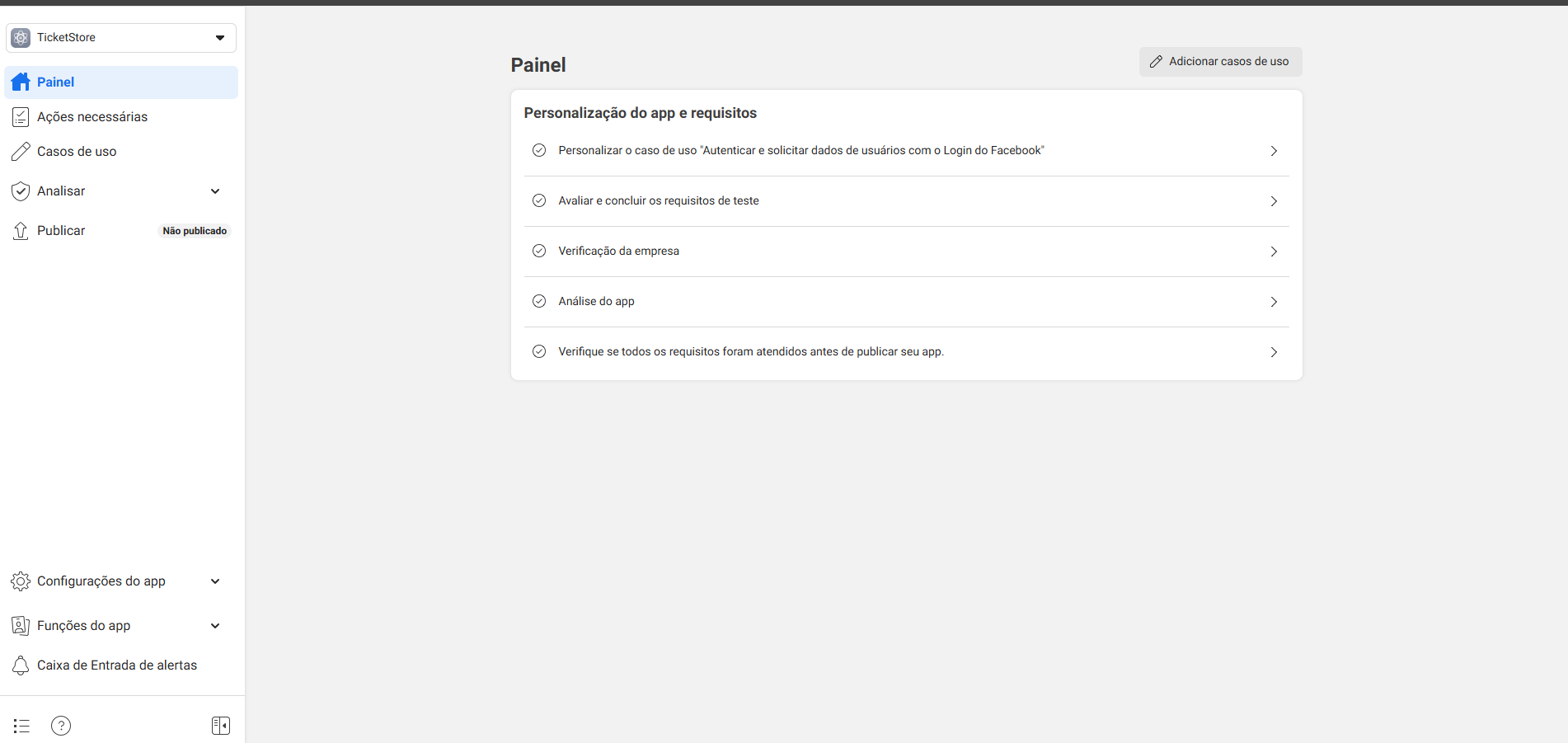Expand Configurações do app section
1568x743 pixels.
215,581
